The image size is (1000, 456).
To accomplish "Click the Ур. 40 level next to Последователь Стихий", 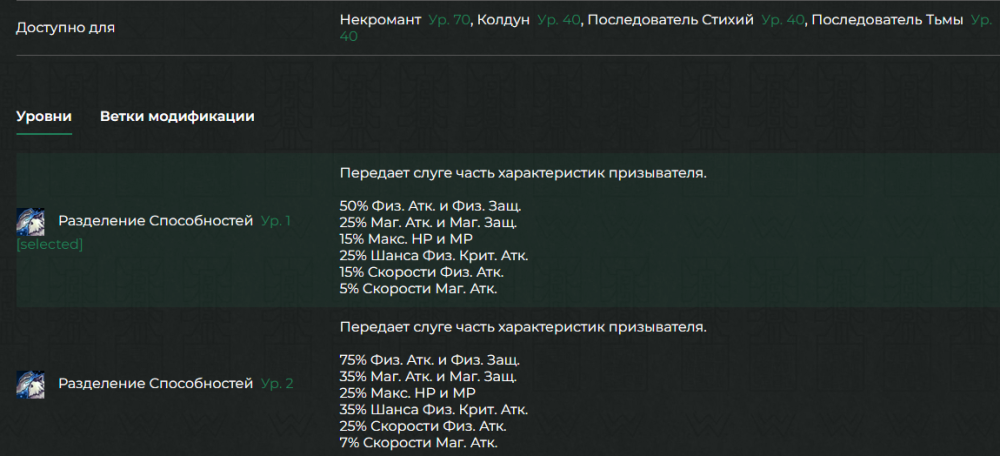I will (783, 20).
